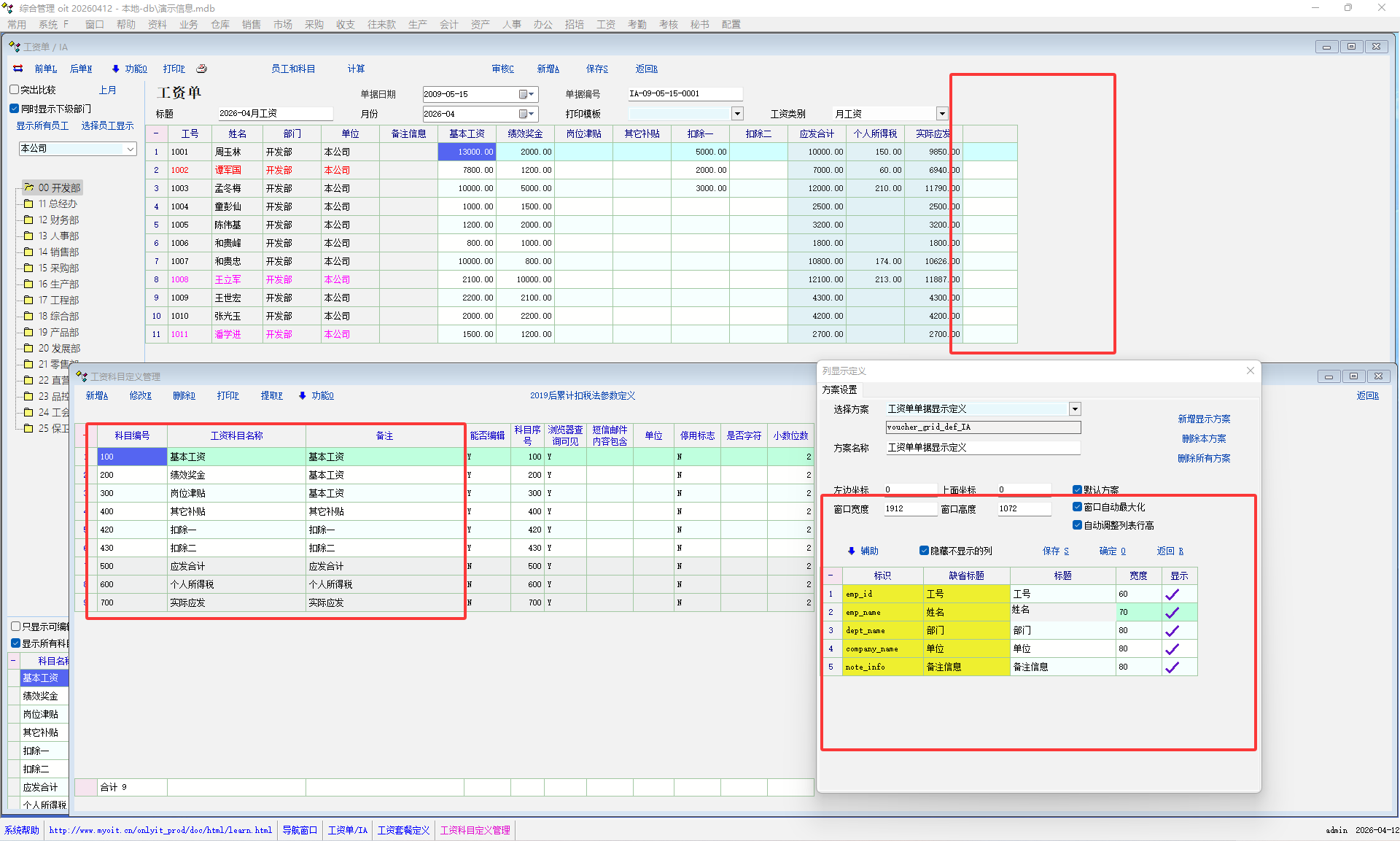The height and width of the screenshot is (841, 1400).
Task: Click the blue down-arrow 功能 icon in 工资单 toolbar
Action: 115,69
